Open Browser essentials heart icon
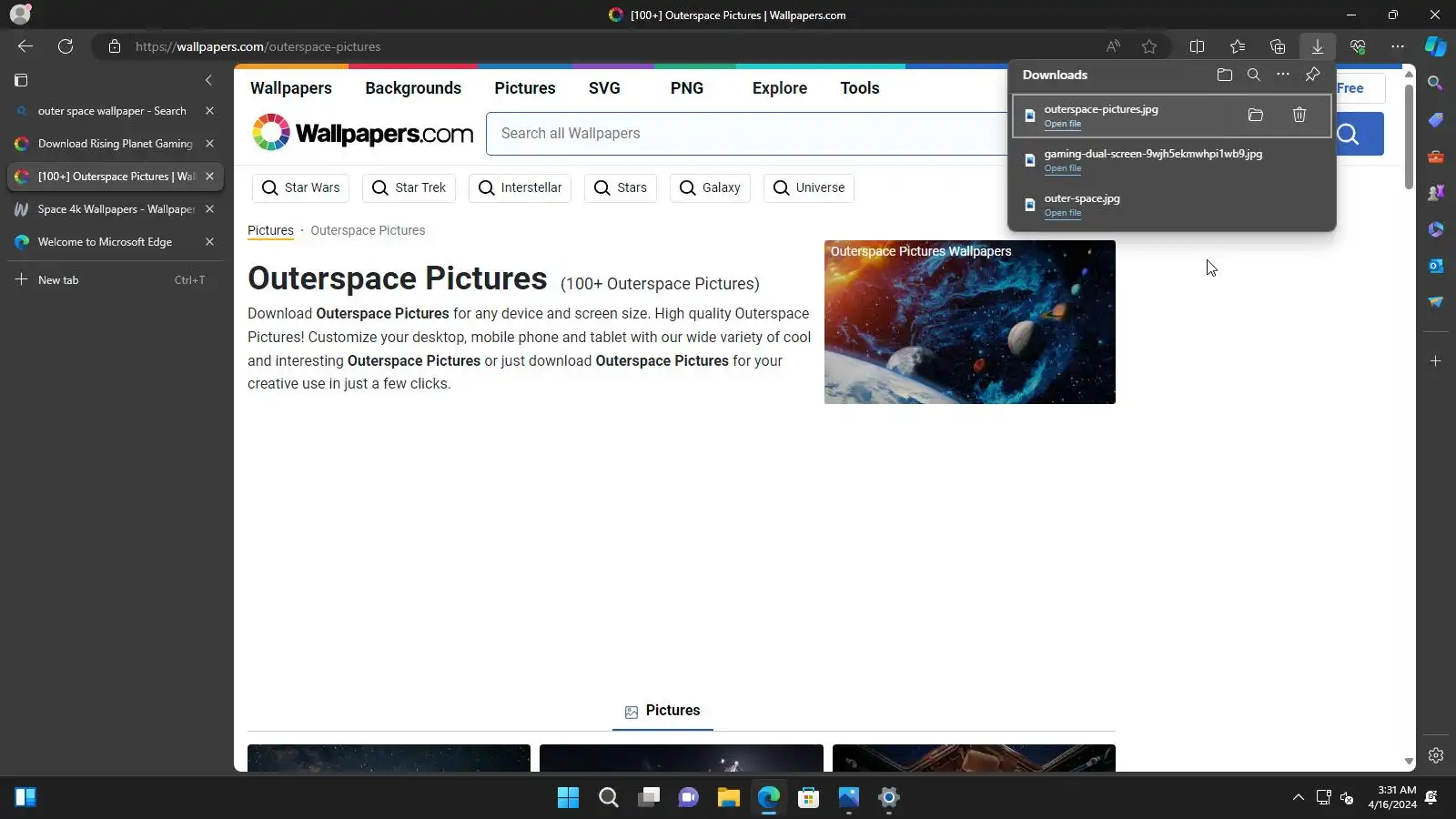This screenshot has height=819, width=1456. tap(1358, 46)
